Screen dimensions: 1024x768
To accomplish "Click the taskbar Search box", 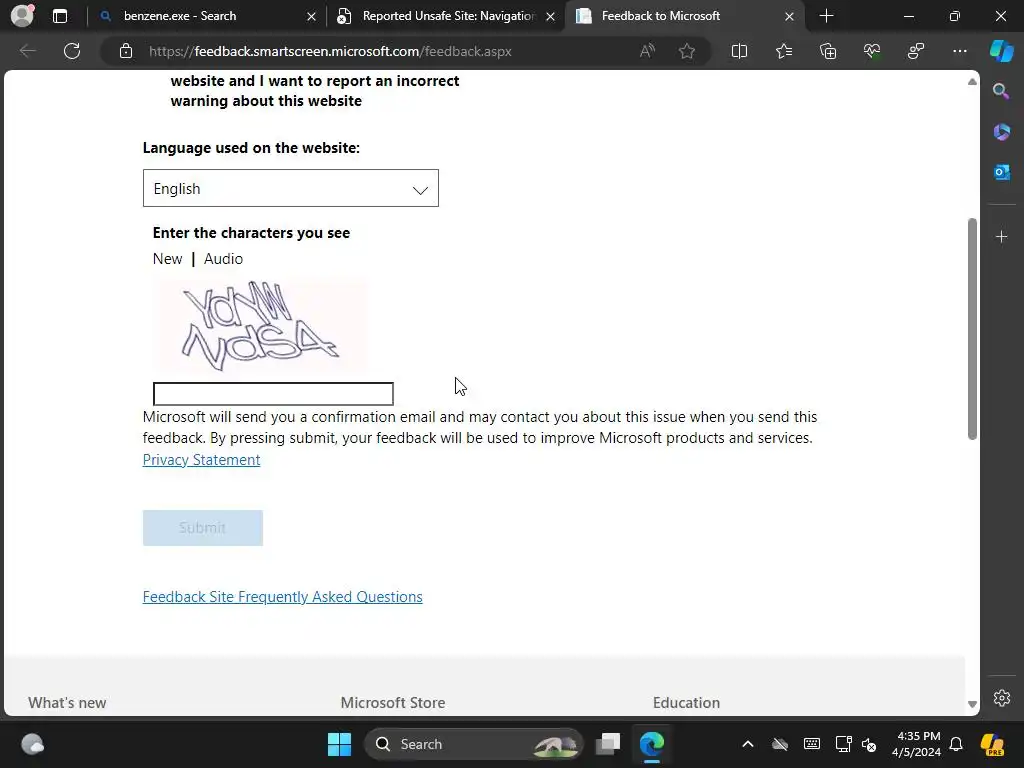I will click(474, 744).
